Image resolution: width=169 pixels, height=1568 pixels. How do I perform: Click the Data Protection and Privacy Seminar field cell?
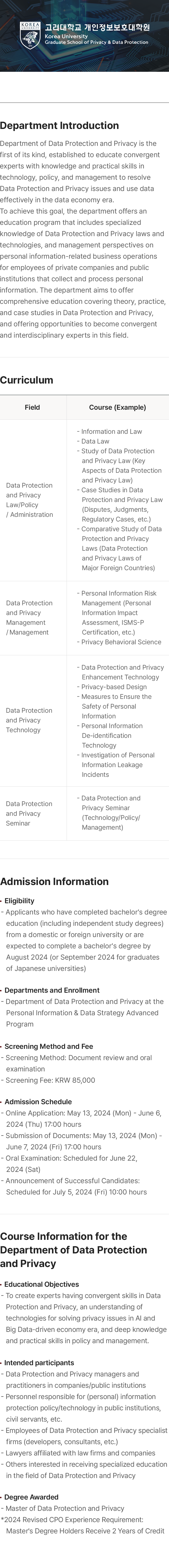click(29, 813)
